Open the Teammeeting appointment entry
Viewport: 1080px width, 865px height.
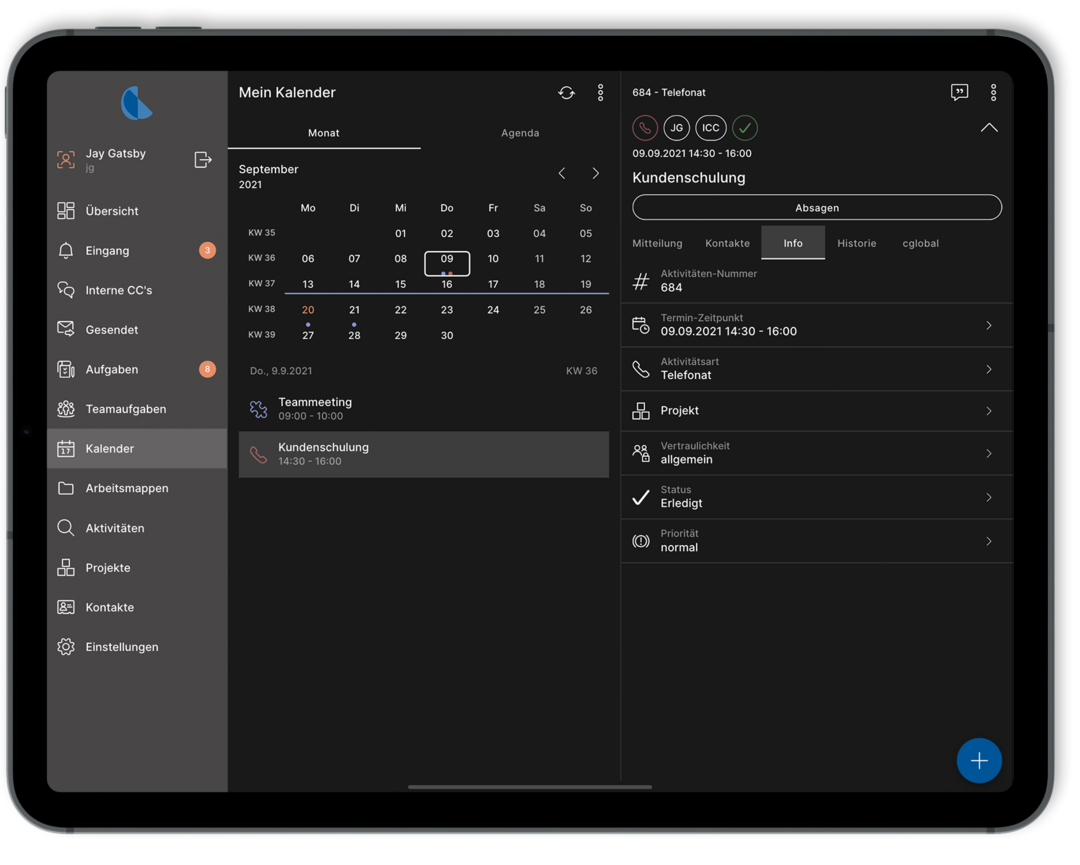pyautogui.click(x=423, y=408)
